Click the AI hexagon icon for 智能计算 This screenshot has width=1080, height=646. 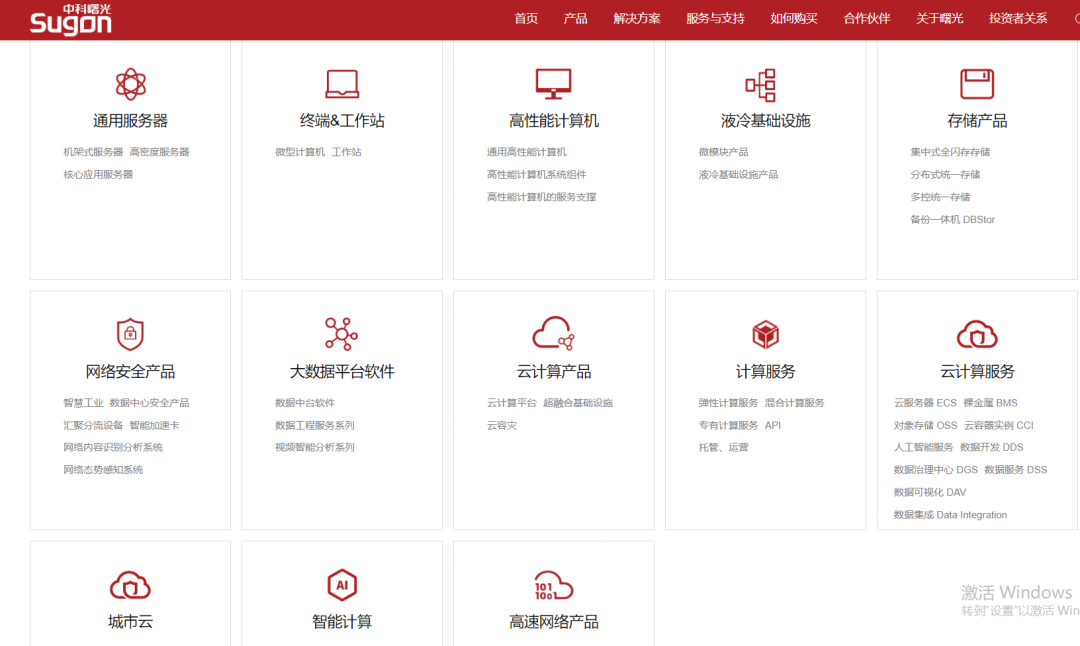click(x=342, y=585)
